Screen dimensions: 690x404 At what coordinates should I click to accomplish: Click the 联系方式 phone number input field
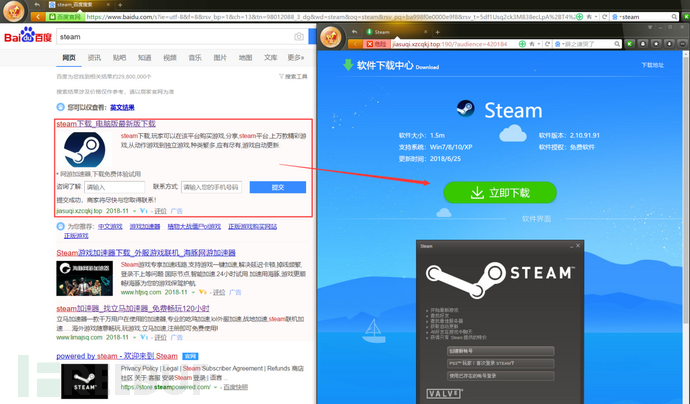pyautogui.click(x=211, y=187)
